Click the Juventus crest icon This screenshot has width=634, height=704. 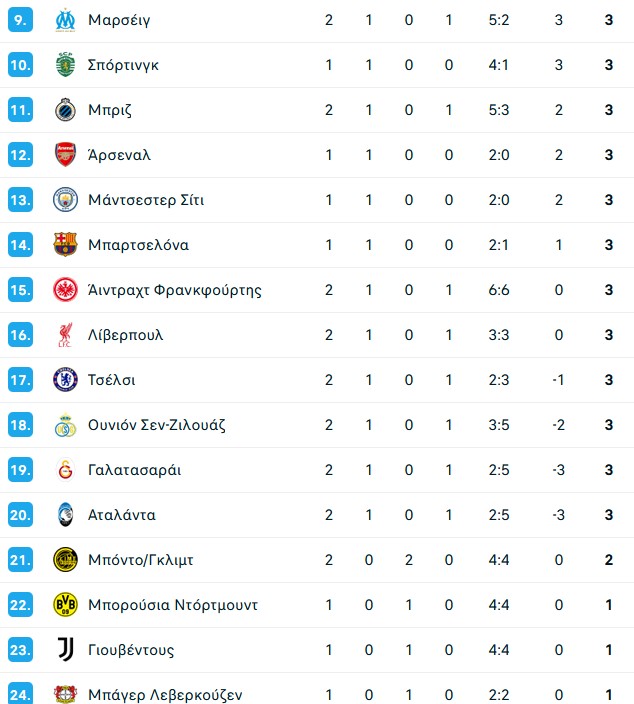(x=65, y=650)
